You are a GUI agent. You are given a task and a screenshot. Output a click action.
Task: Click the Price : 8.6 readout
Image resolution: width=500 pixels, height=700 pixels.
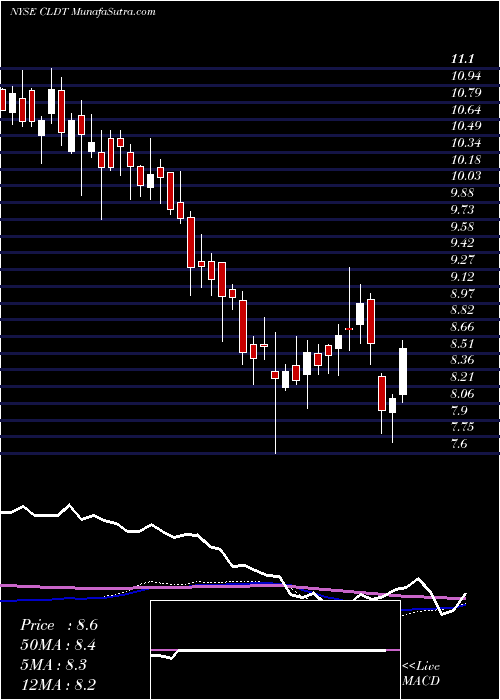pos(58,625)
